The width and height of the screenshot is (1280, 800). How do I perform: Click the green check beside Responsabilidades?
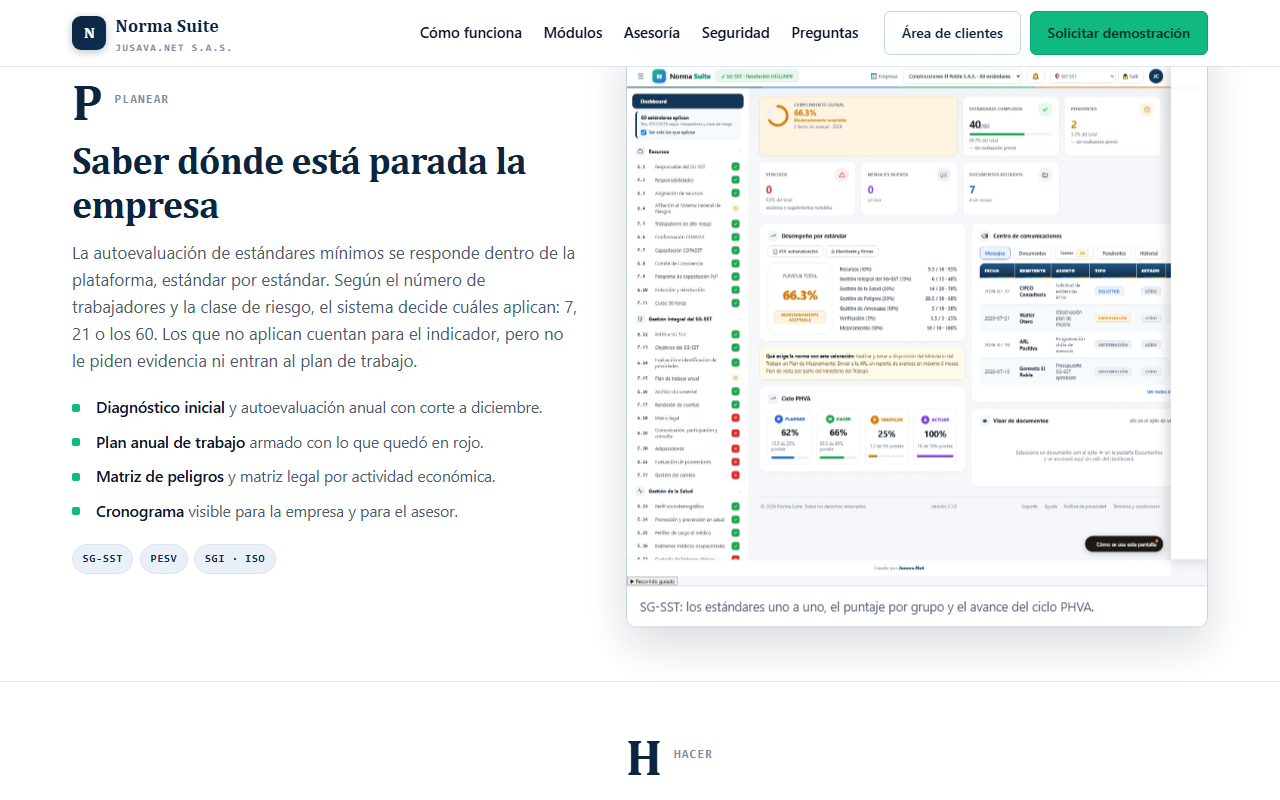coord(735,180)
